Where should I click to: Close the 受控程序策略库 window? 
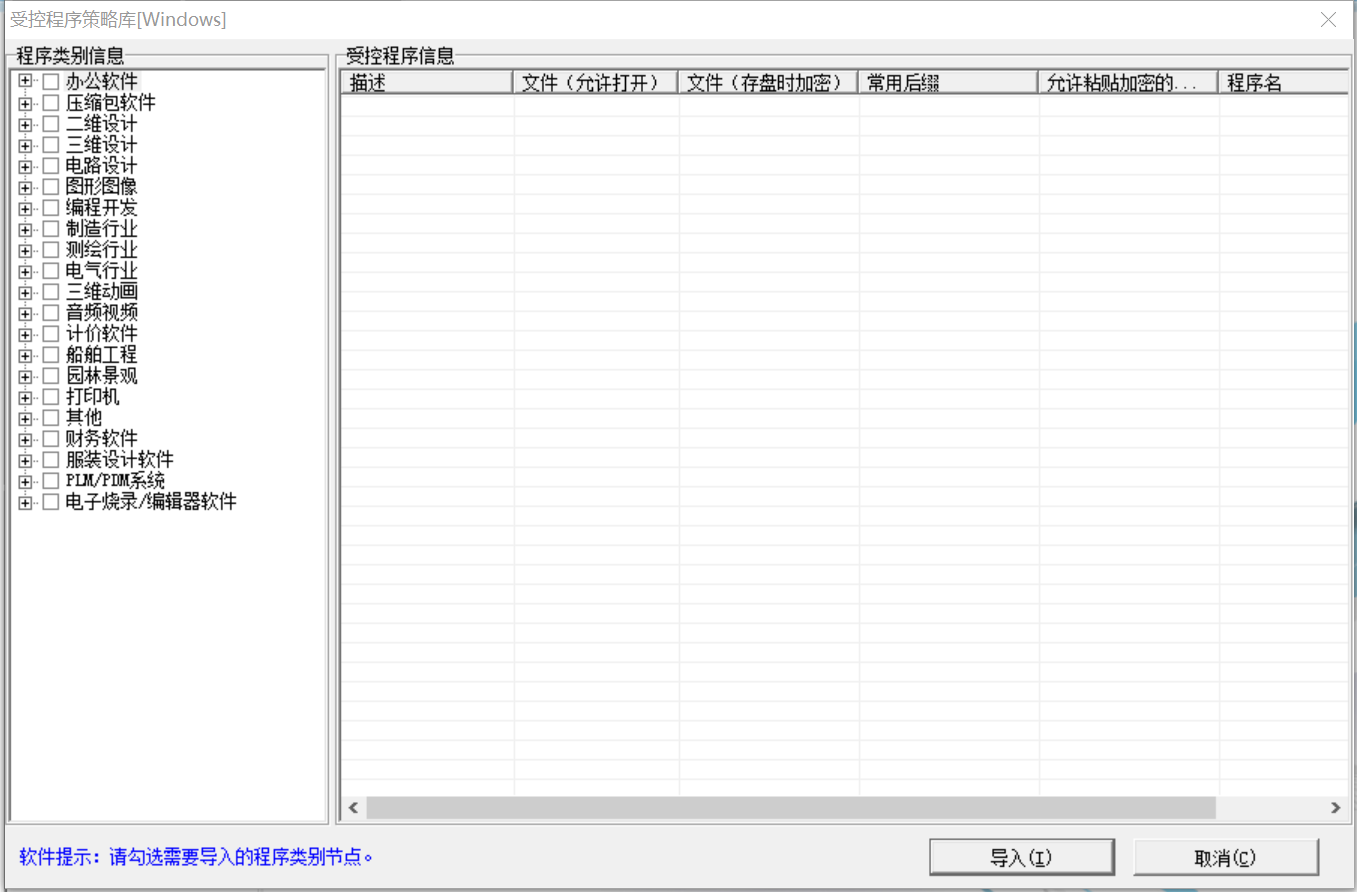coord(1328,19)
